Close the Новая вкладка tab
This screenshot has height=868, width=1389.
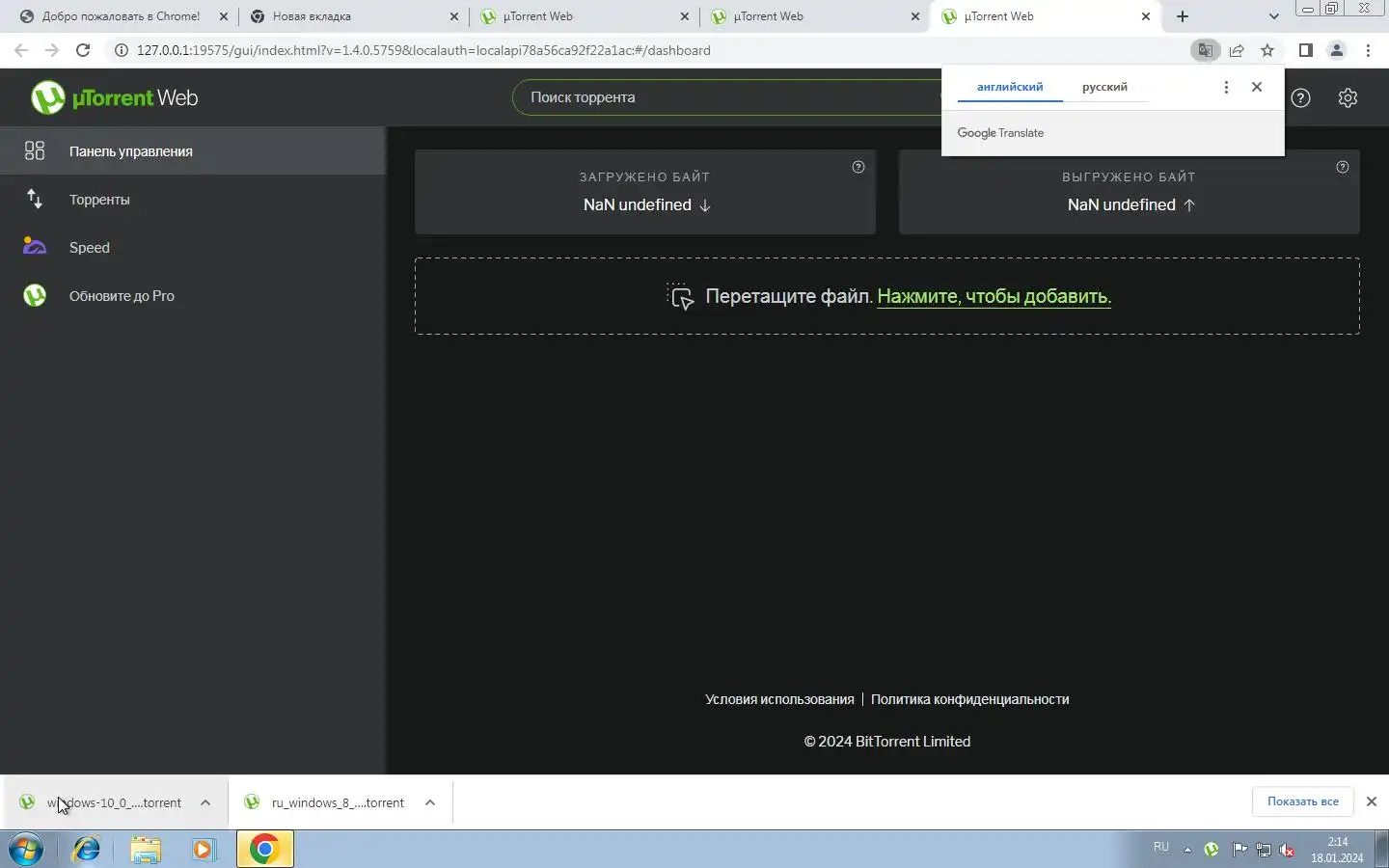454,16
